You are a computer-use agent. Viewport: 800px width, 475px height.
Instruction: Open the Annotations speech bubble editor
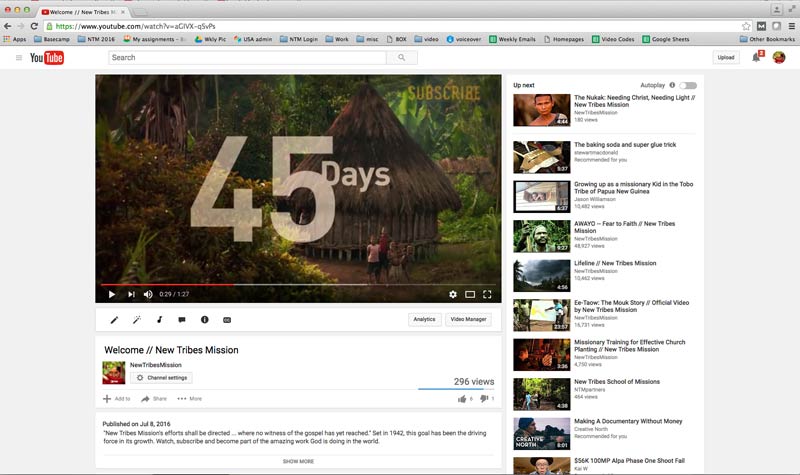pyautogui.click(x=182, y=320)
